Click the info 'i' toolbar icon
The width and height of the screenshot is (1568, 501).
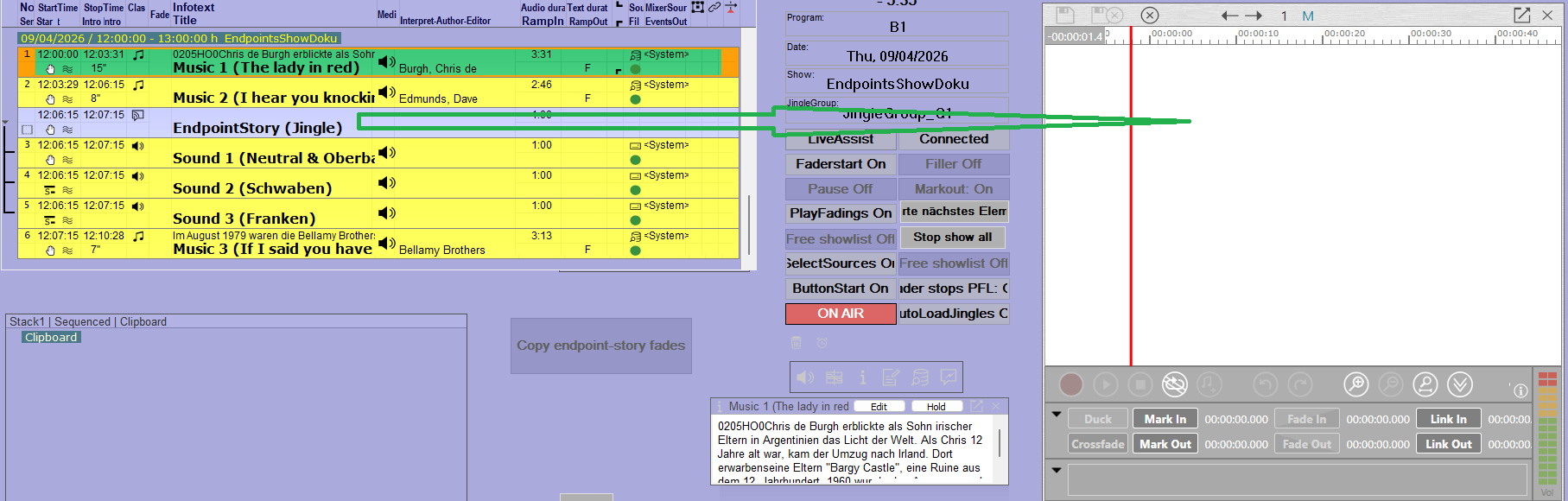(x=862, y=377)
